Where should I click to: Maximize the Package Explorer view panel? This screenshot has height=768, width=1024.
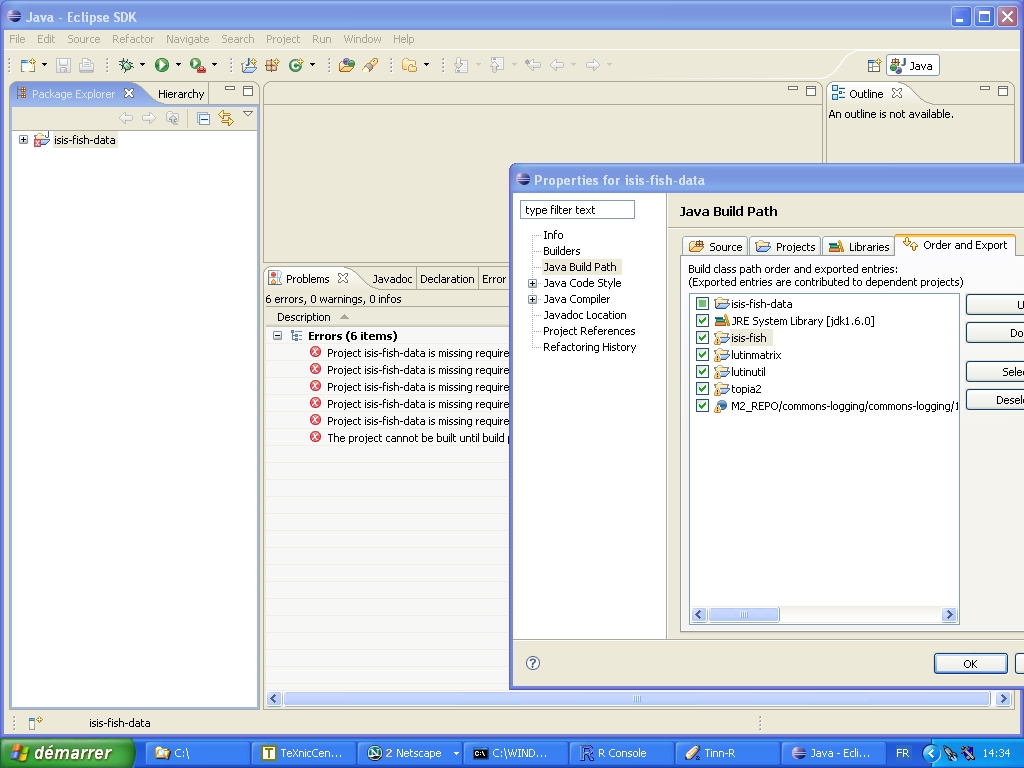click(x=248, y=90)
